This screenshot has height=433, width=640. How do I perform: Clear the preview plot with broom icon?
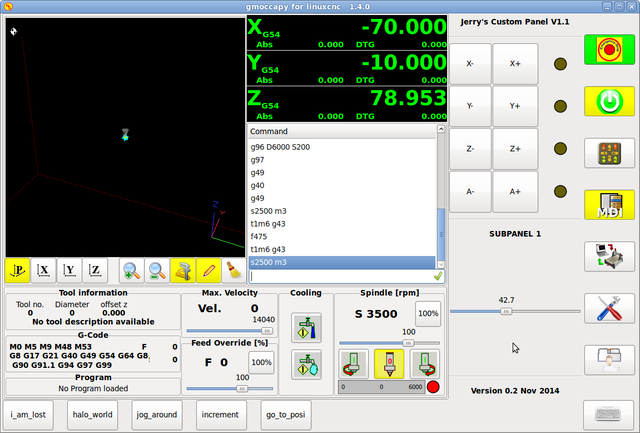tap(232, 269)
